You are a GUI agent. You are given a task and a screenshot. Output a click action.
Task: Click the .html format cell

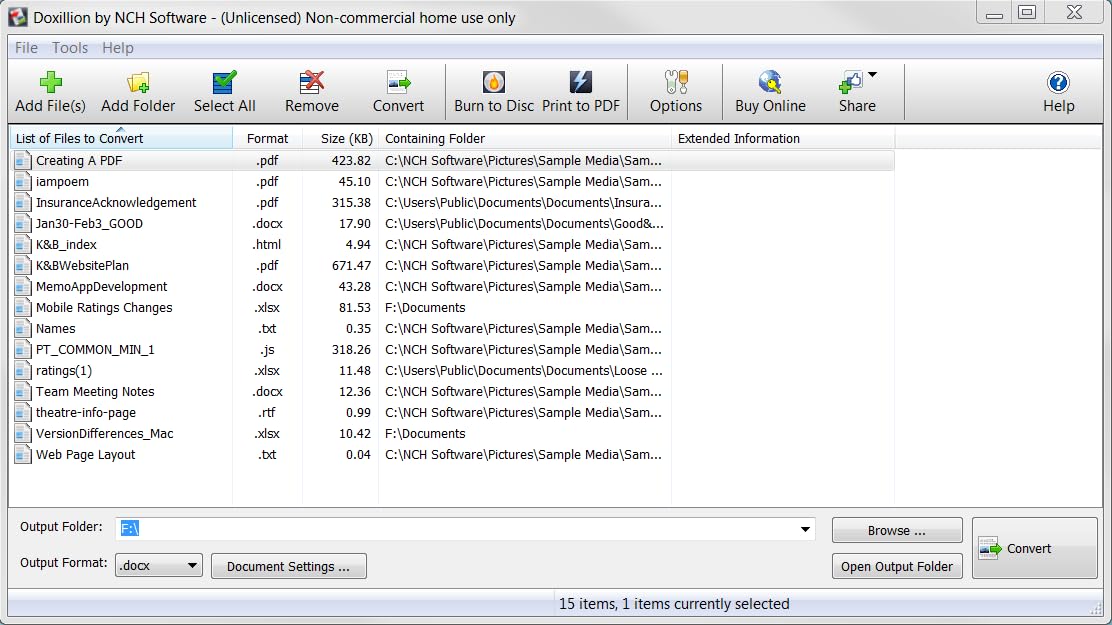(x=267, y=245)
